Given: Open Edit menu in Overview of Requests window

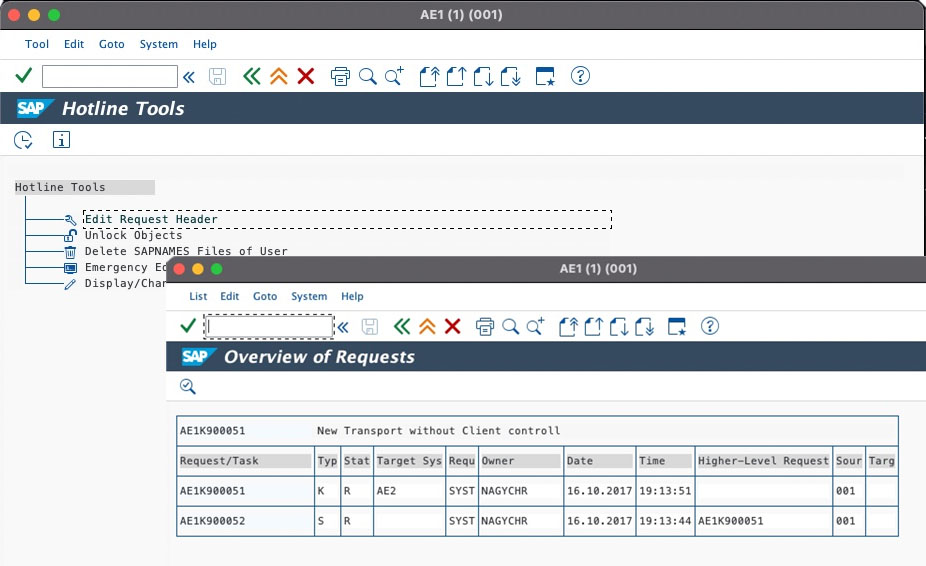Looking at the screenshot, I should (x=229, y=296).
